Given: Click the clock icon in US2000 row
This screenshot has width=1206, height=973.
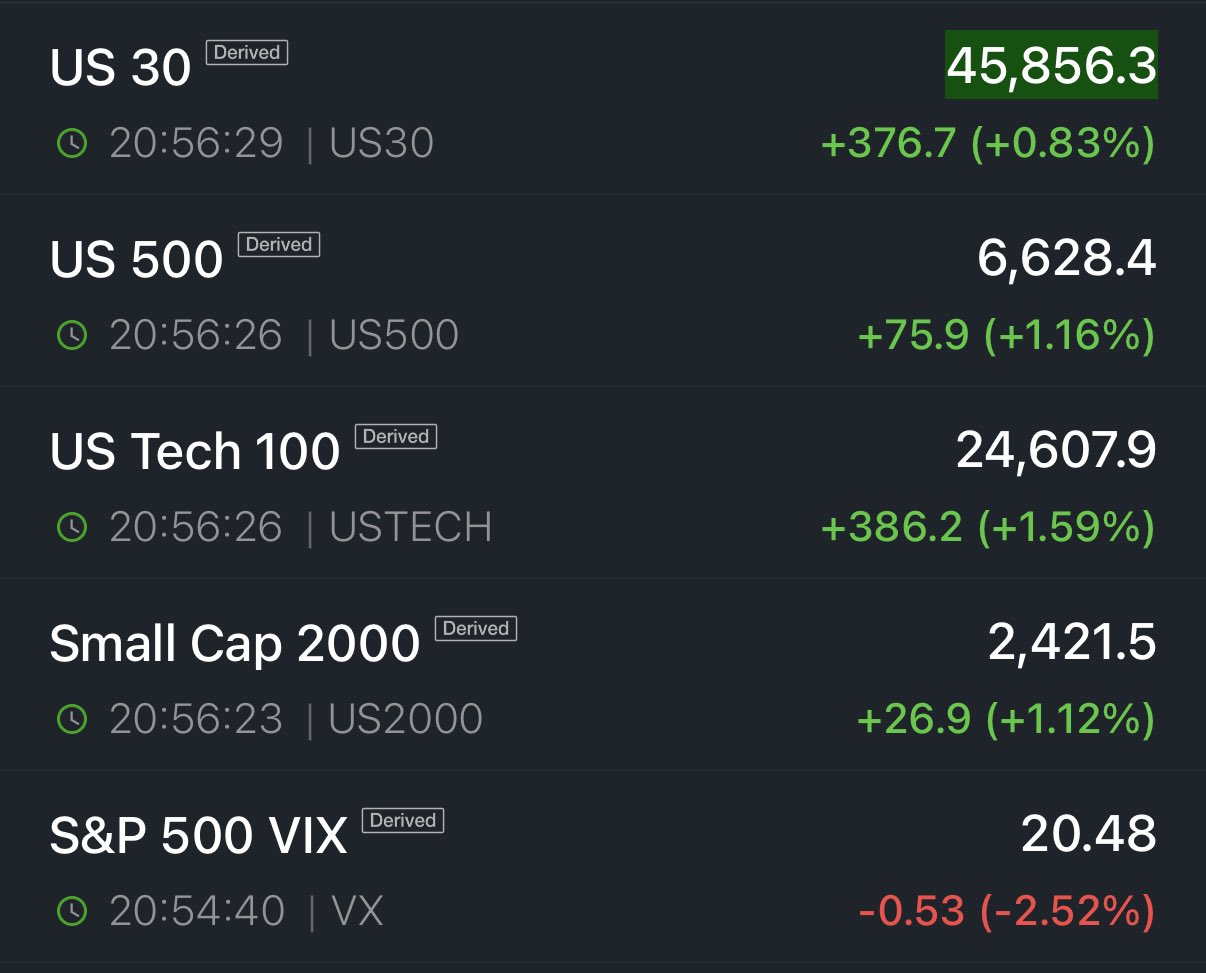Looking at the screenshot, I should [72, 719].
